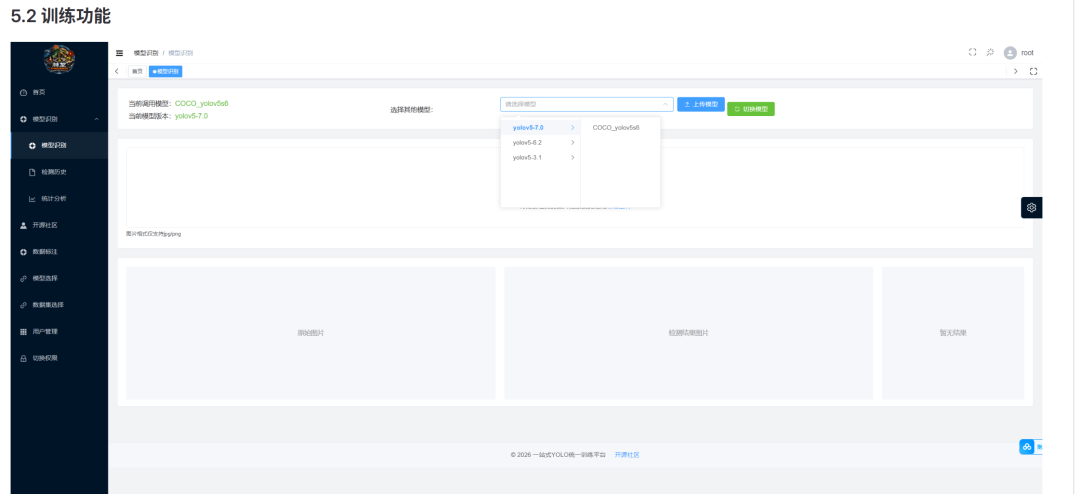Click the 请选择模型 cascader dropdown

(587, 105)
